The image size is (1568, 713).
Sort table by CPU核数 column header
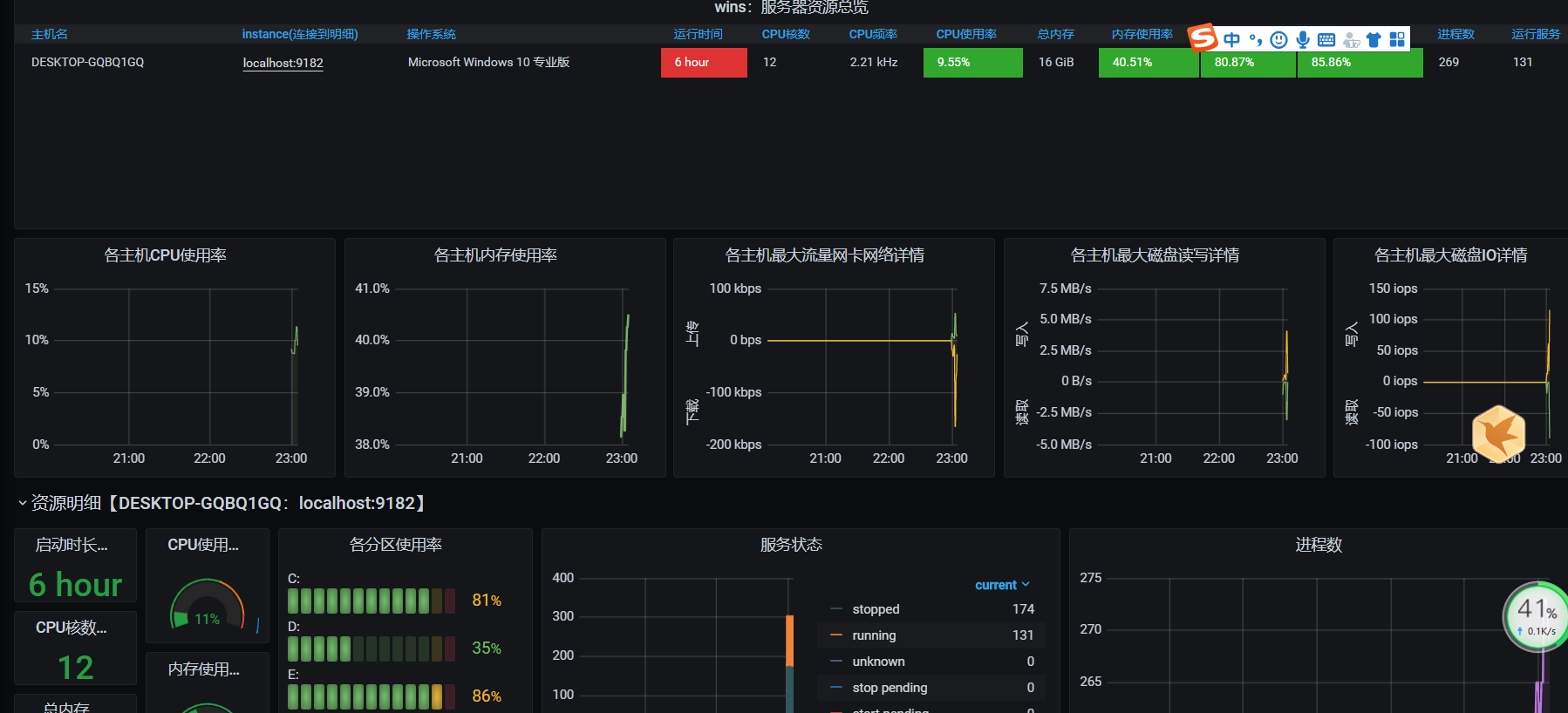[786, 34]
